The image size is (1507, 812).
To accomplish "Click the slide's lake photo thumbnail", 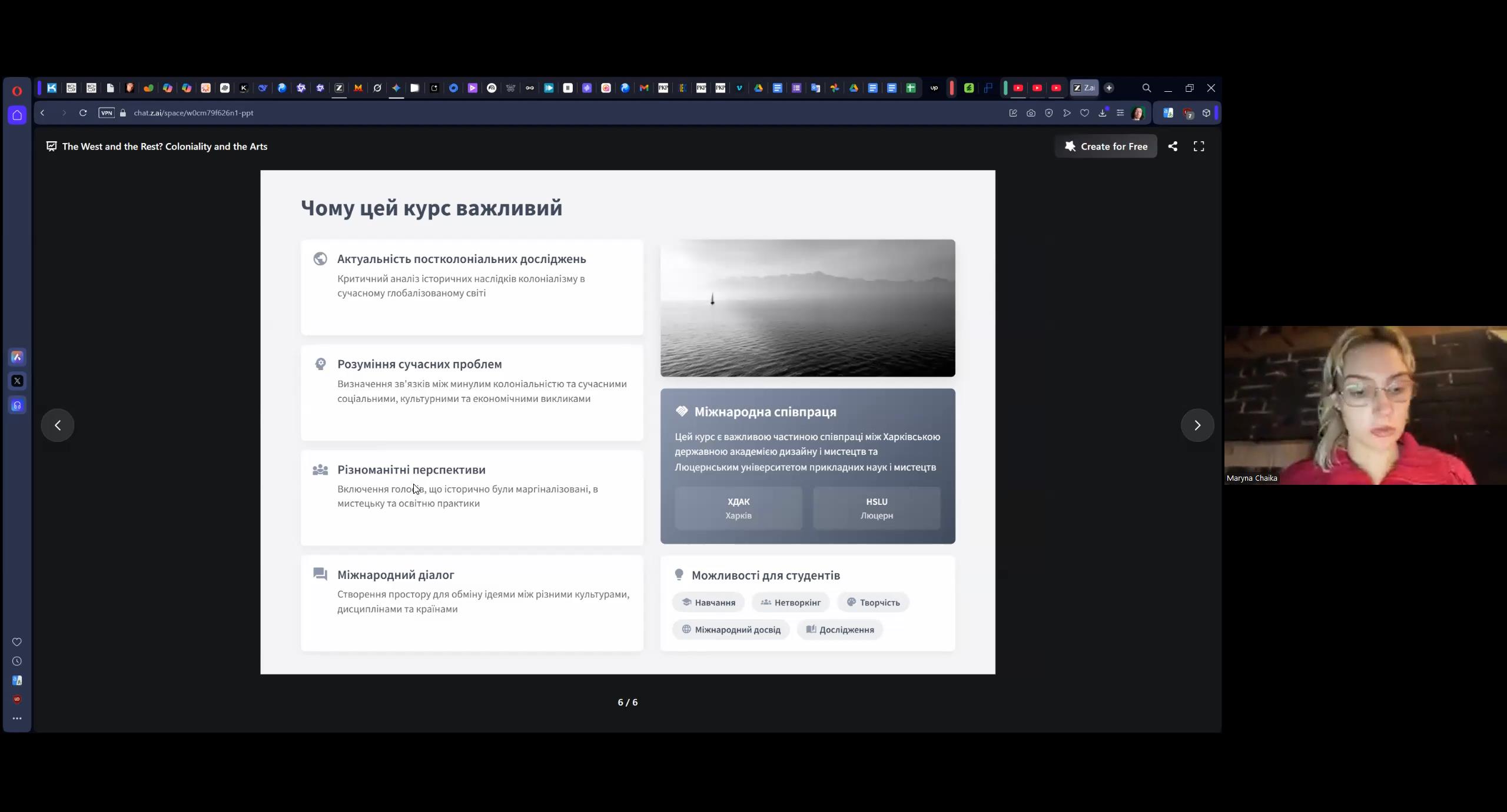I will pyautogui.click(x=807, y=308).
